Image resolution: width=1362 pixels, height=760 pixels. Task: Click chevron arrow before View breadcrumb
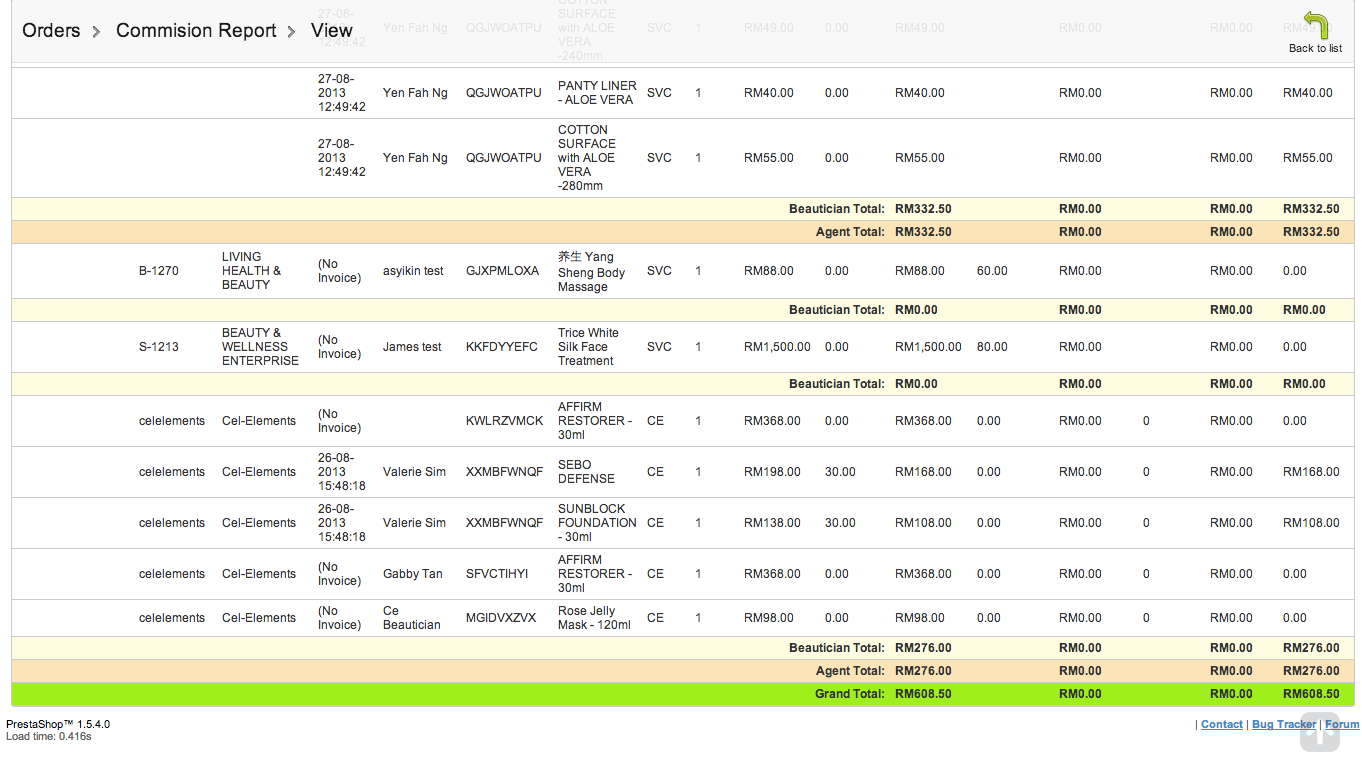(292, 32)
